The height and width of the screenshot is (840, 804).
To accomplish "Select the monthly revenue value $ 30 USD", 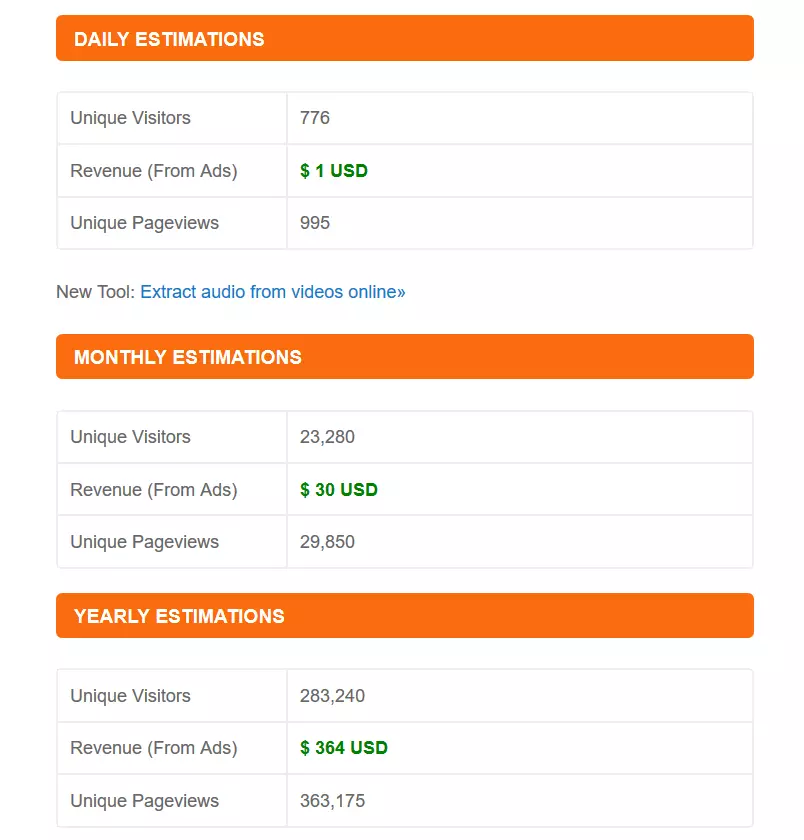I will (x=339, y=490).
